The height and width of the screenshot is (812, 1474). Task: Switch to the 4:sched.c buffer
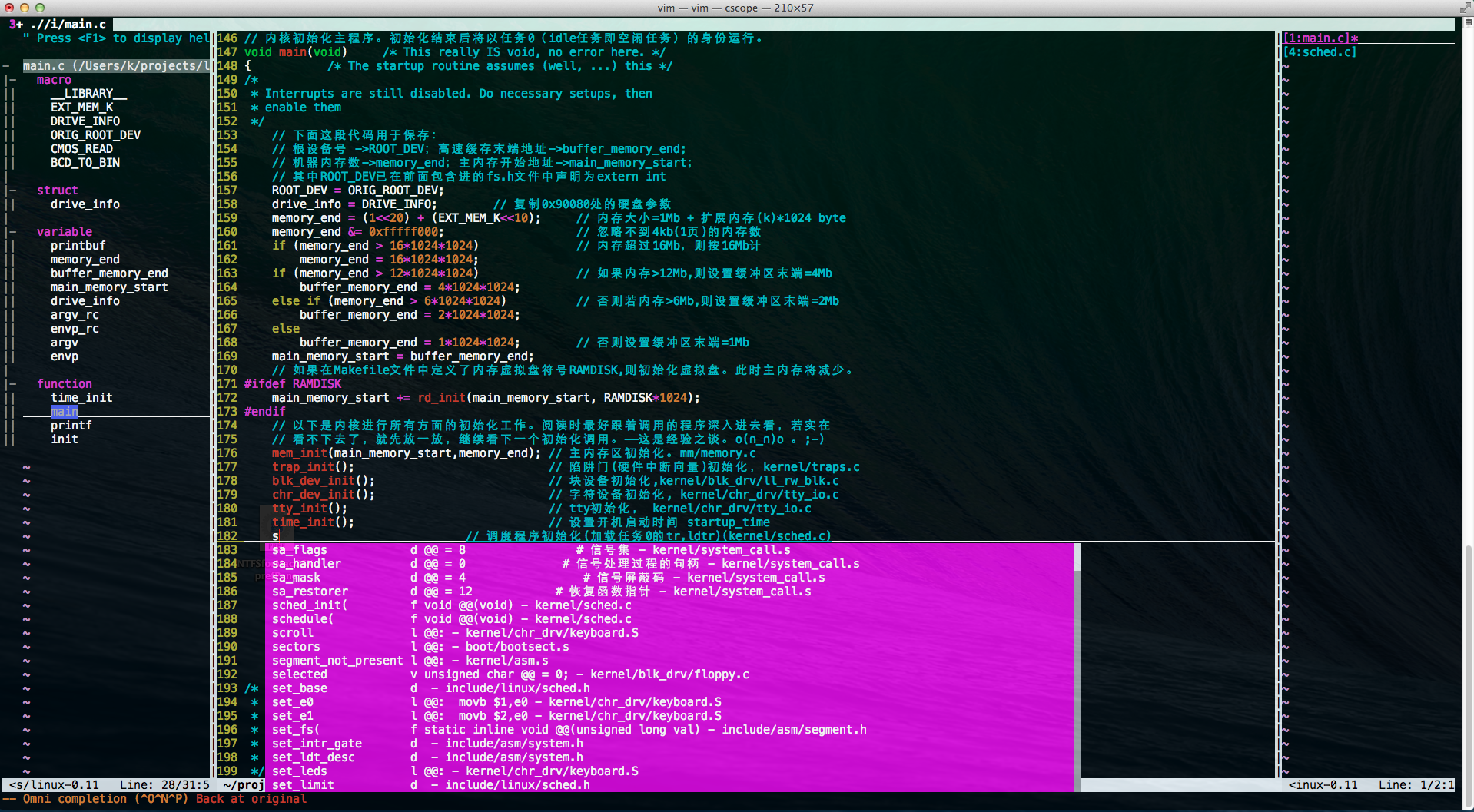1320,52
